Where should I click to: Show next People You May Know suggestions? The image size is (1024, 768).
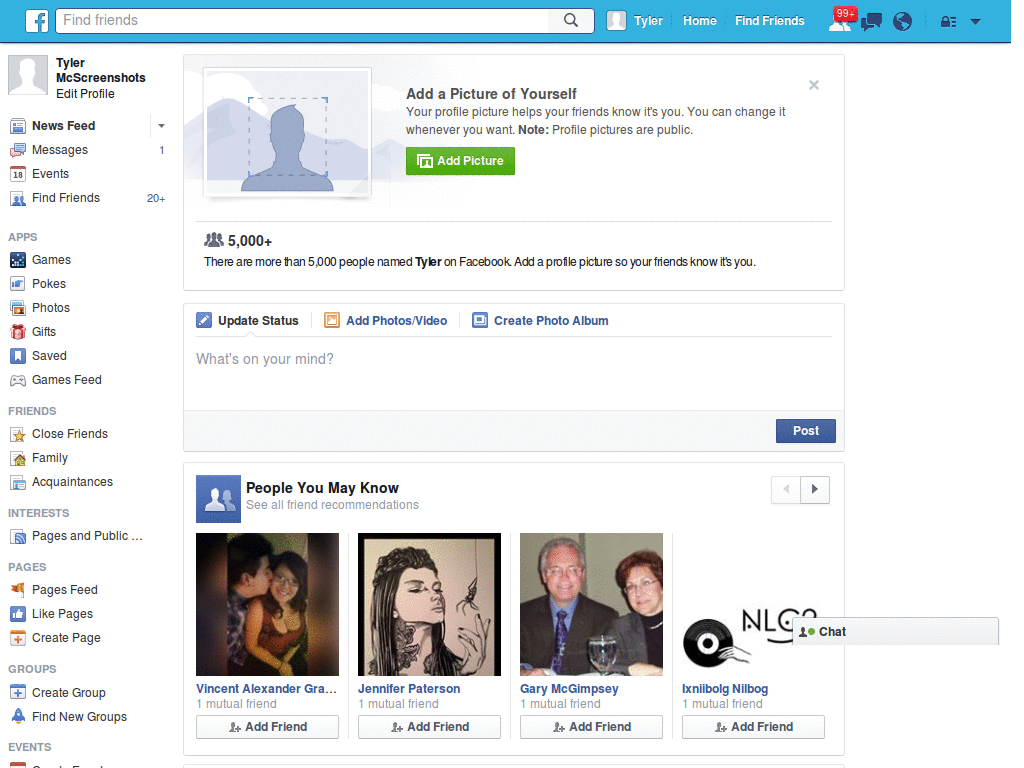coord(814,490)
